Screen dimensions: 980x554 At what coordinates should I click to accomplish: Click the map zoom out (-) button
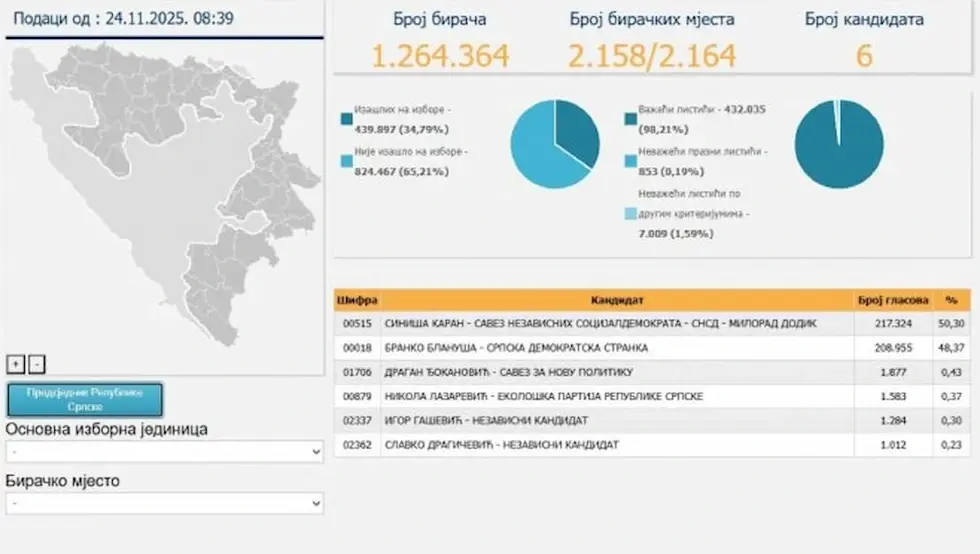36,364
